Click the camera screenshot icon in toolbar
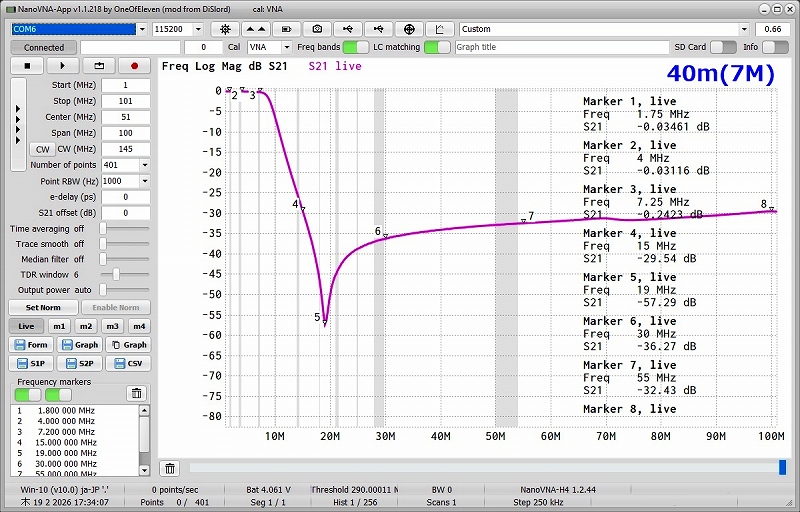 pyautogui.click(x=318, y=30)
